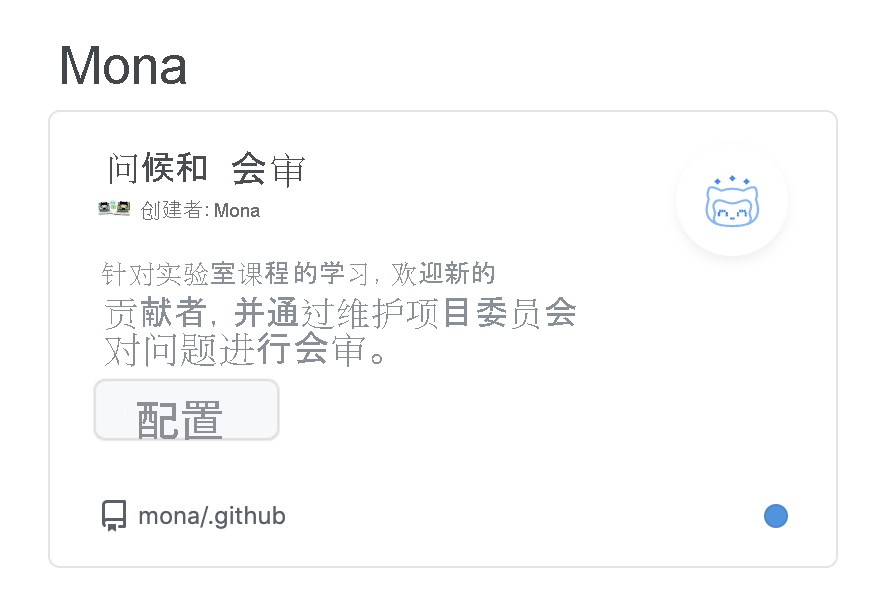Screen dimensions: 884x614
Task: Click the white circular badge on the card
Action: [x=732, y=201]
